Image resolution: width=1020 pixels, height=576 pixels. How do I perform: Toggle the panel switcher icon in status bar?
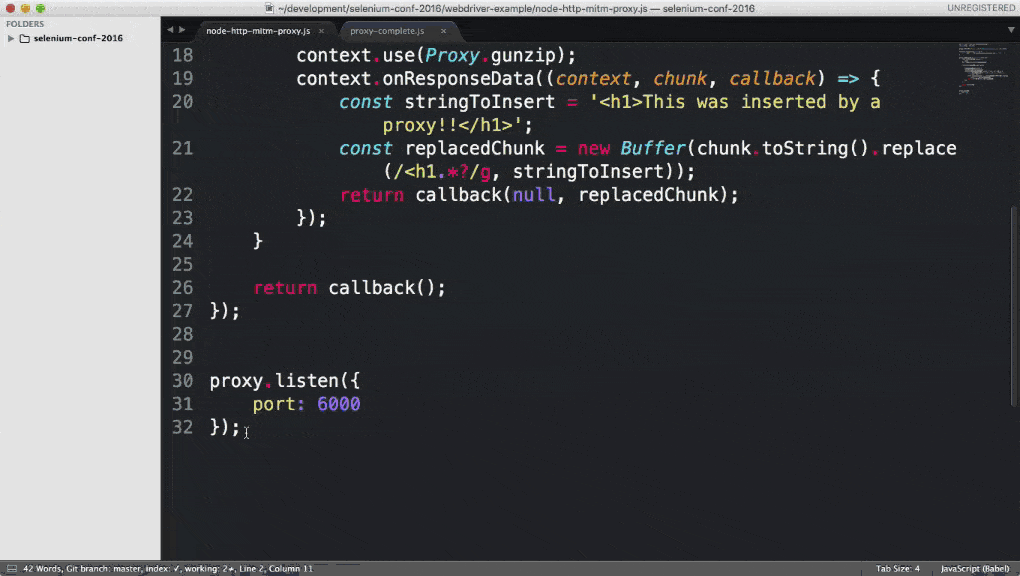11,569
